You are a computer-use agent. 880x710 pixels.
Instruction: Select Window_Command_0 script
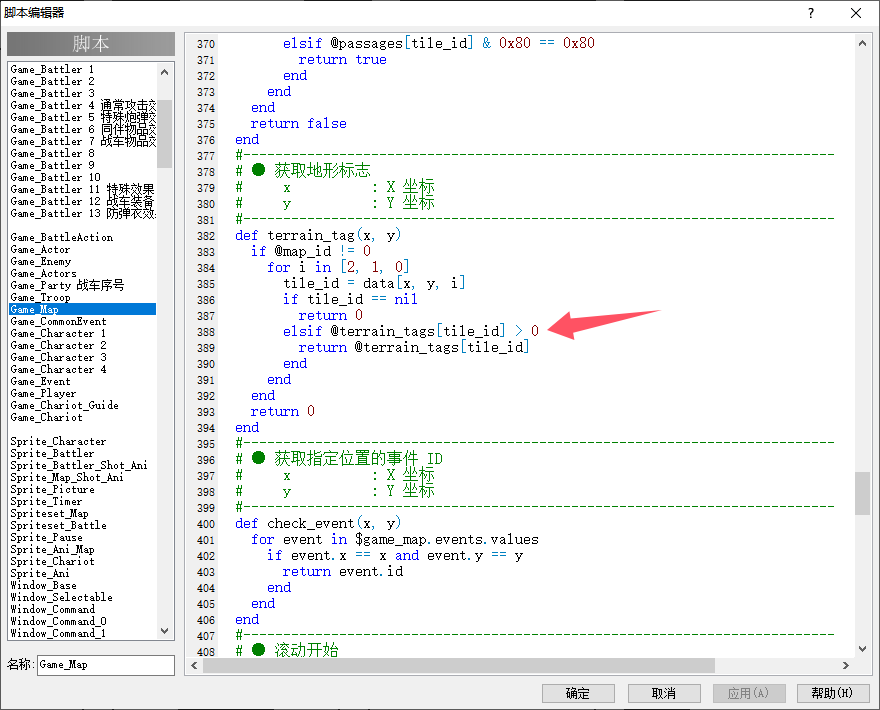pyautogui.click(x=58, y=621)
